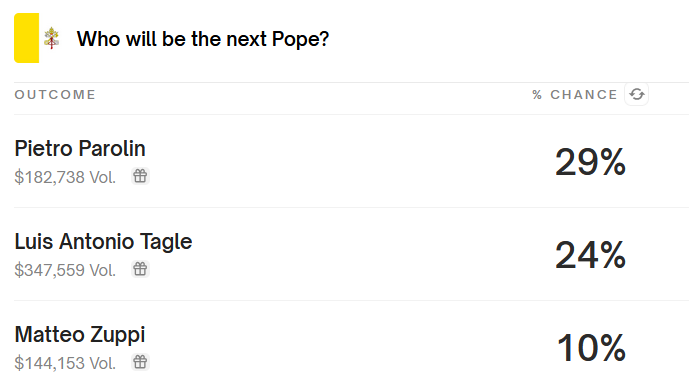689x385 pixels.
Task: Select the Luis Antonio Tagle outcome name
Action: [103, 242]
